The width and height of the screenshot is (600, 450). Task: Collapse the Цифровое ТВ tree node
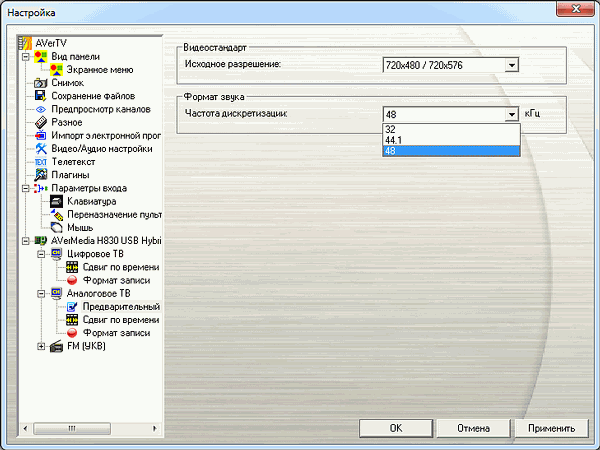(41, 254)
